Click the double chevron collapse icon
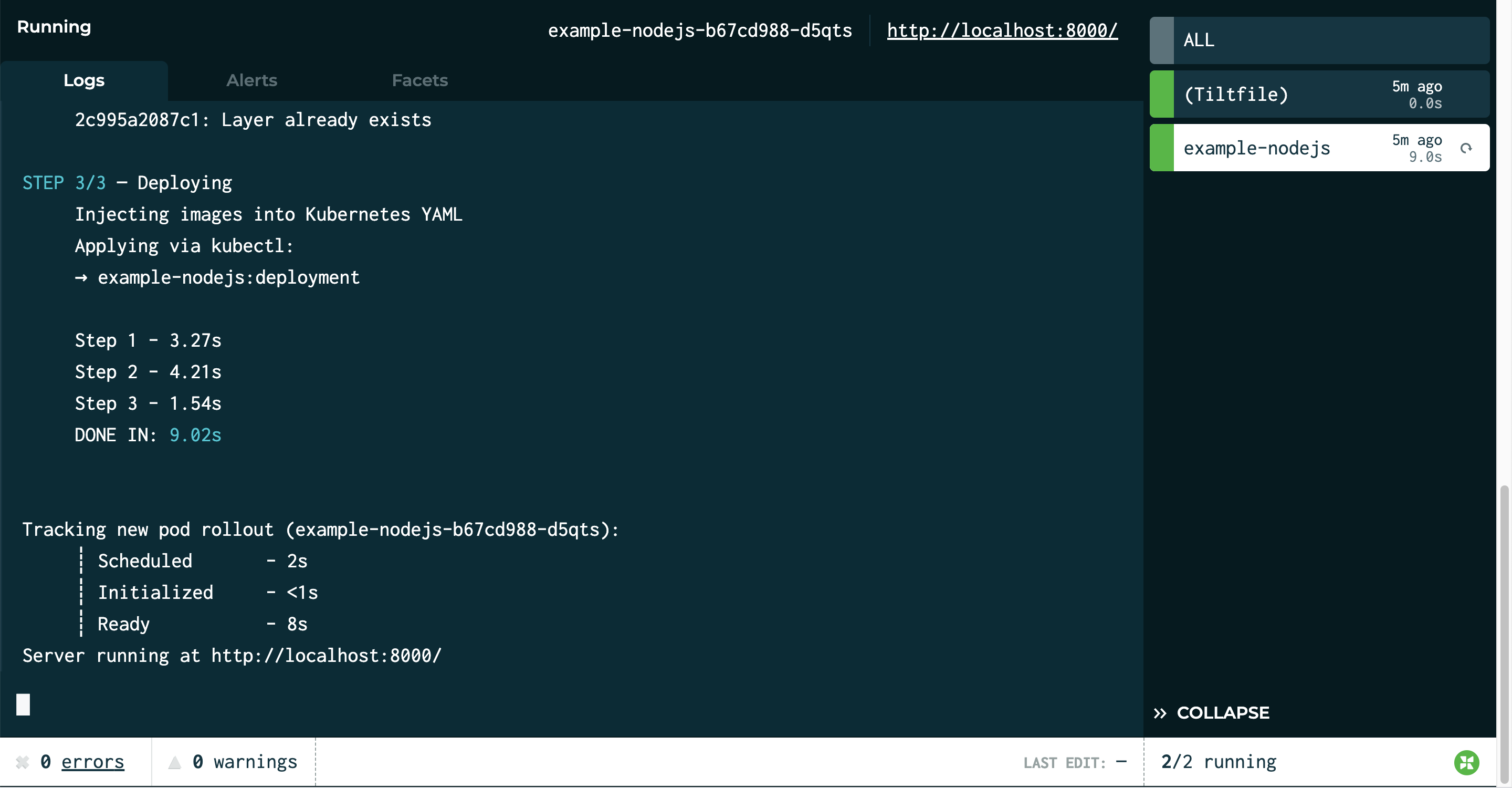1512x788 pixels. [1160, 713]
